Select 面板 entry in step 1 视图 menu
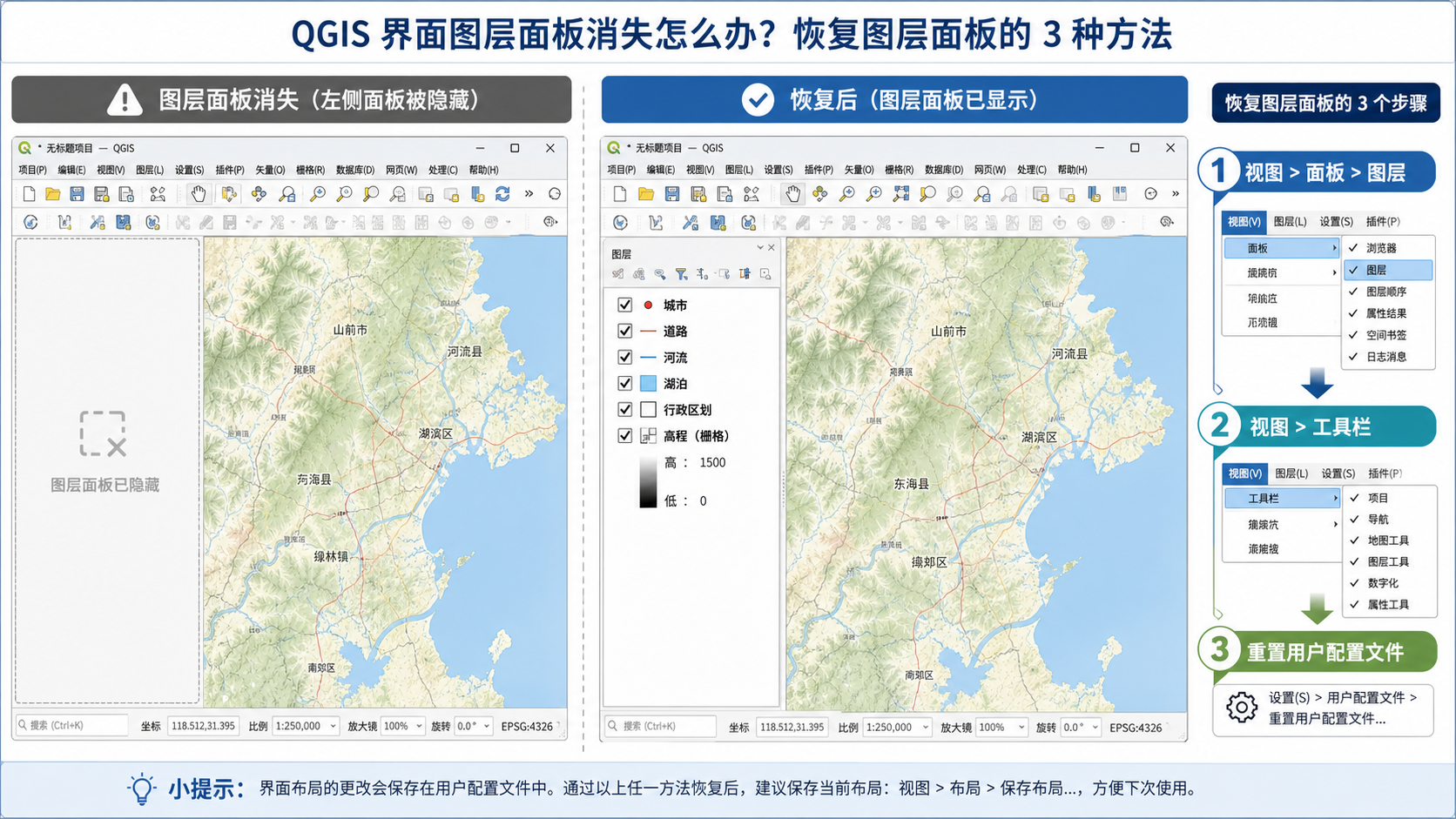 pyautogui.click(x=1282, y=248)
